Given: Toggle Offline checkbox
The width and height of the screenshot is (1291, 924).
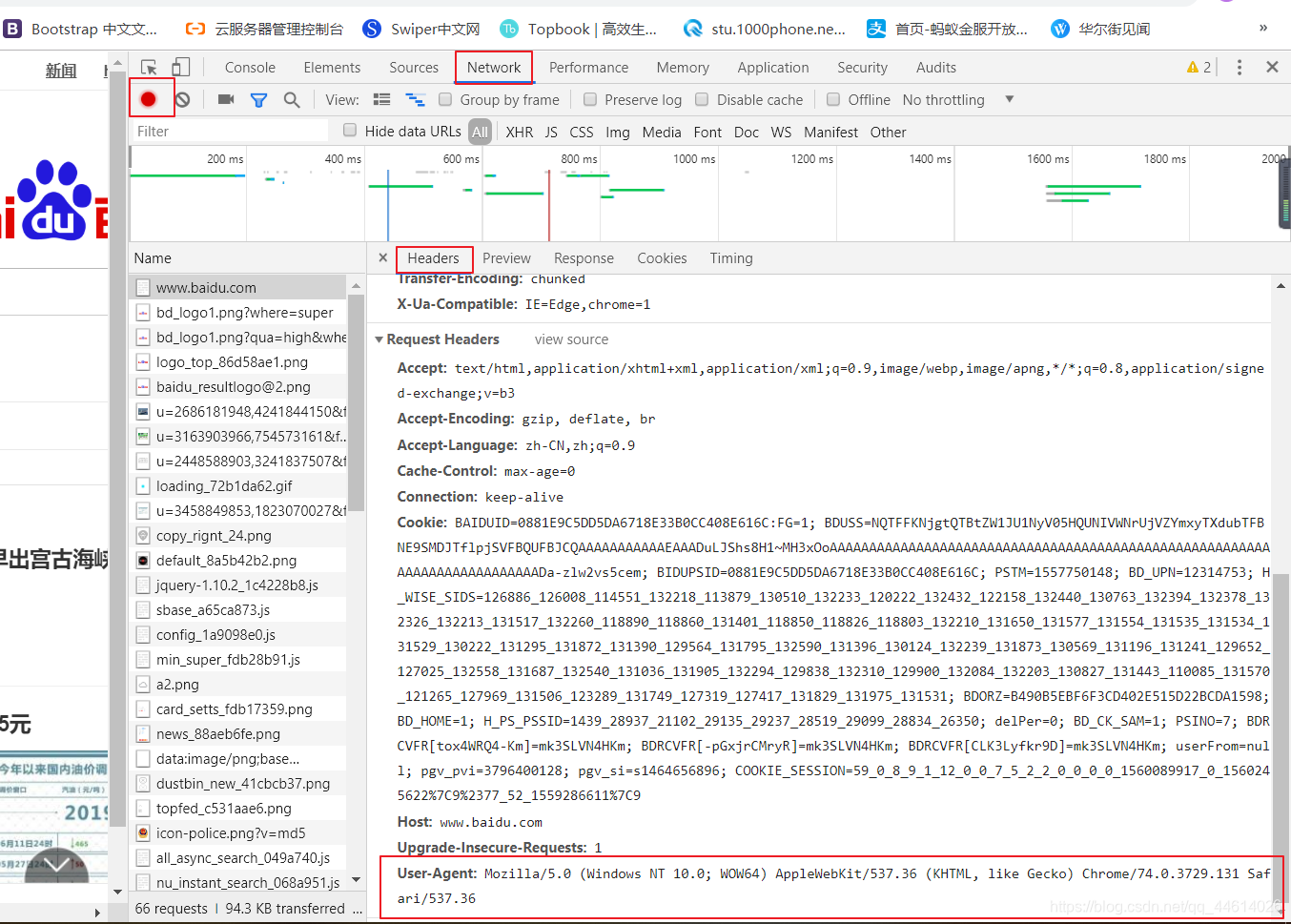Looking at the screenshot, I should (833, 99).
